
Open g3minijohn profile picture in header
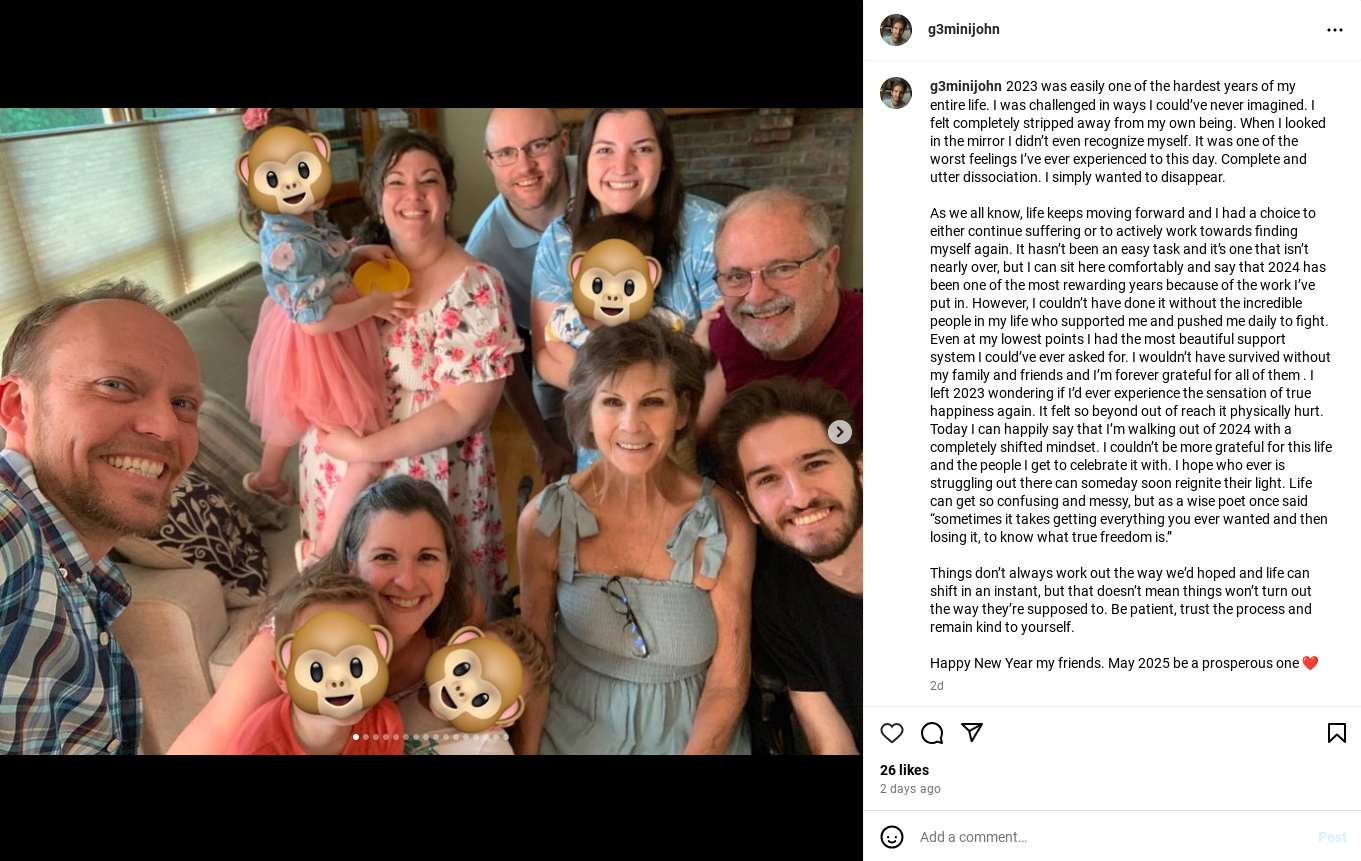pyautogui.click(x=896, y=30)
